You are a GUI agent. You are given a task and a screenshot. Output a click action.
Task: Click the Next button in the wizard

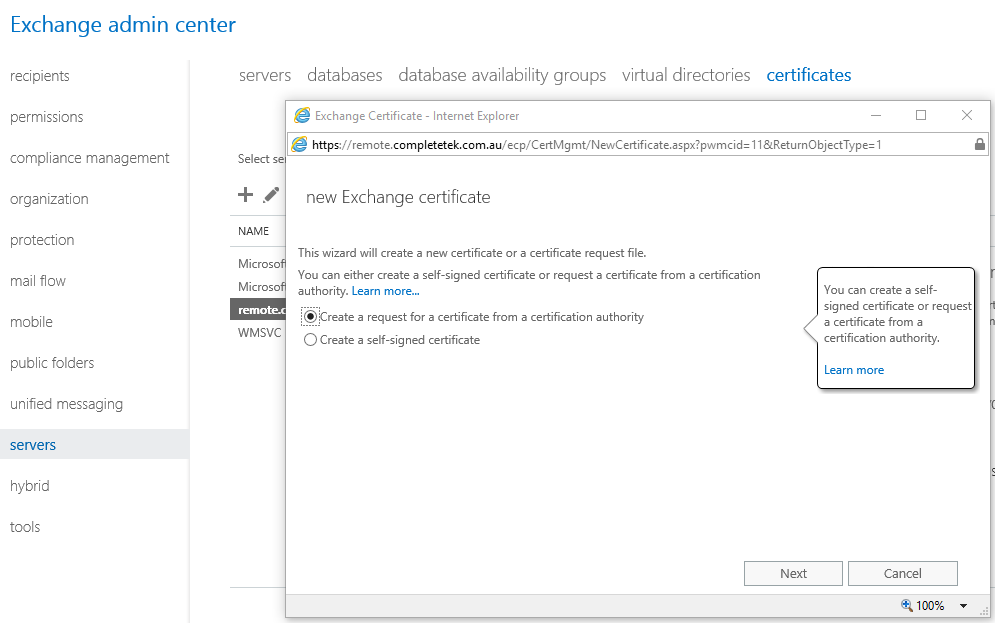pos(793,573)
